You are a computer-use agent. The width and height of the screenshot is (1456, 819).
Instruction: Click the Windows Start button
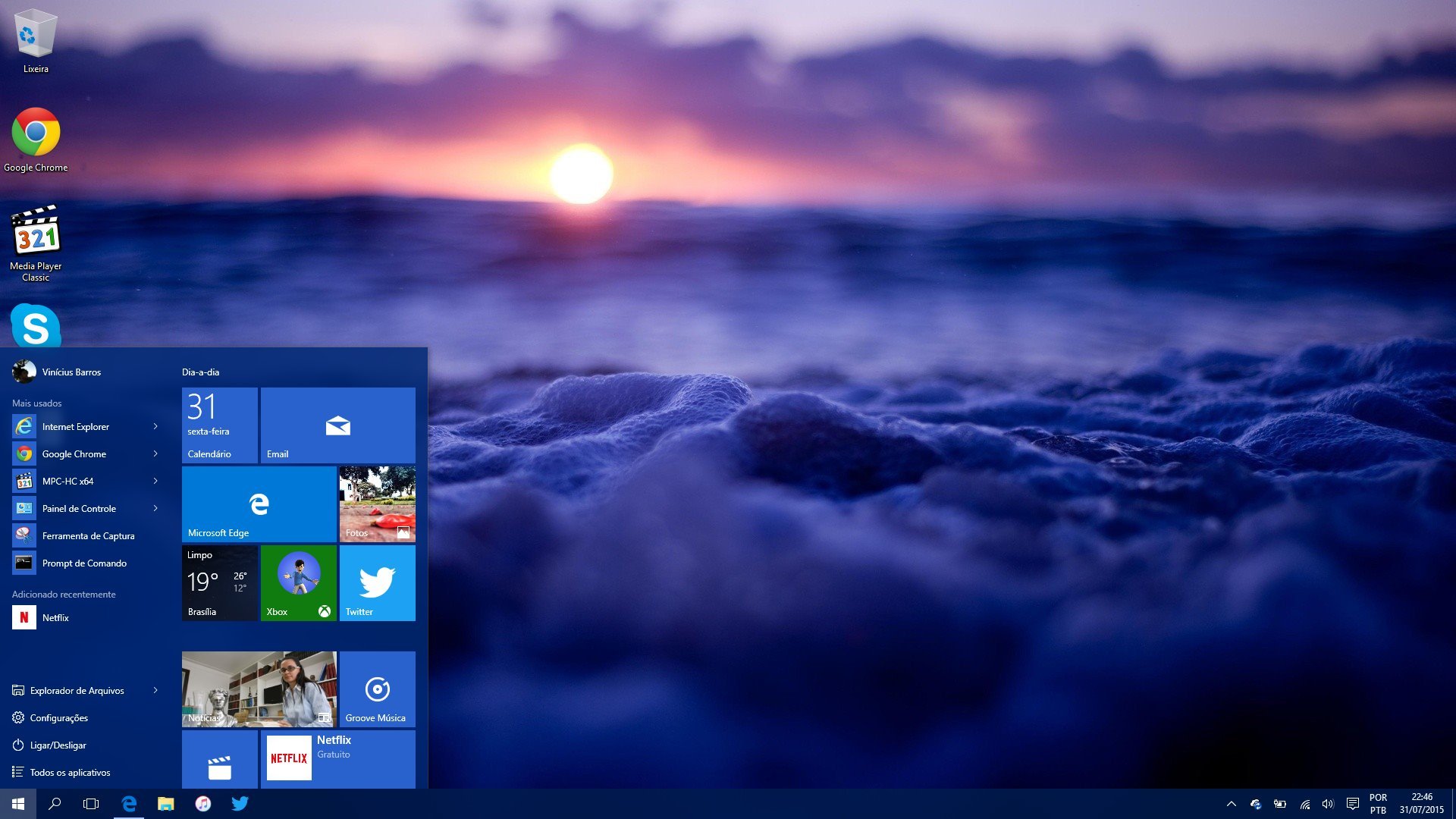click(x=18, y=804)
